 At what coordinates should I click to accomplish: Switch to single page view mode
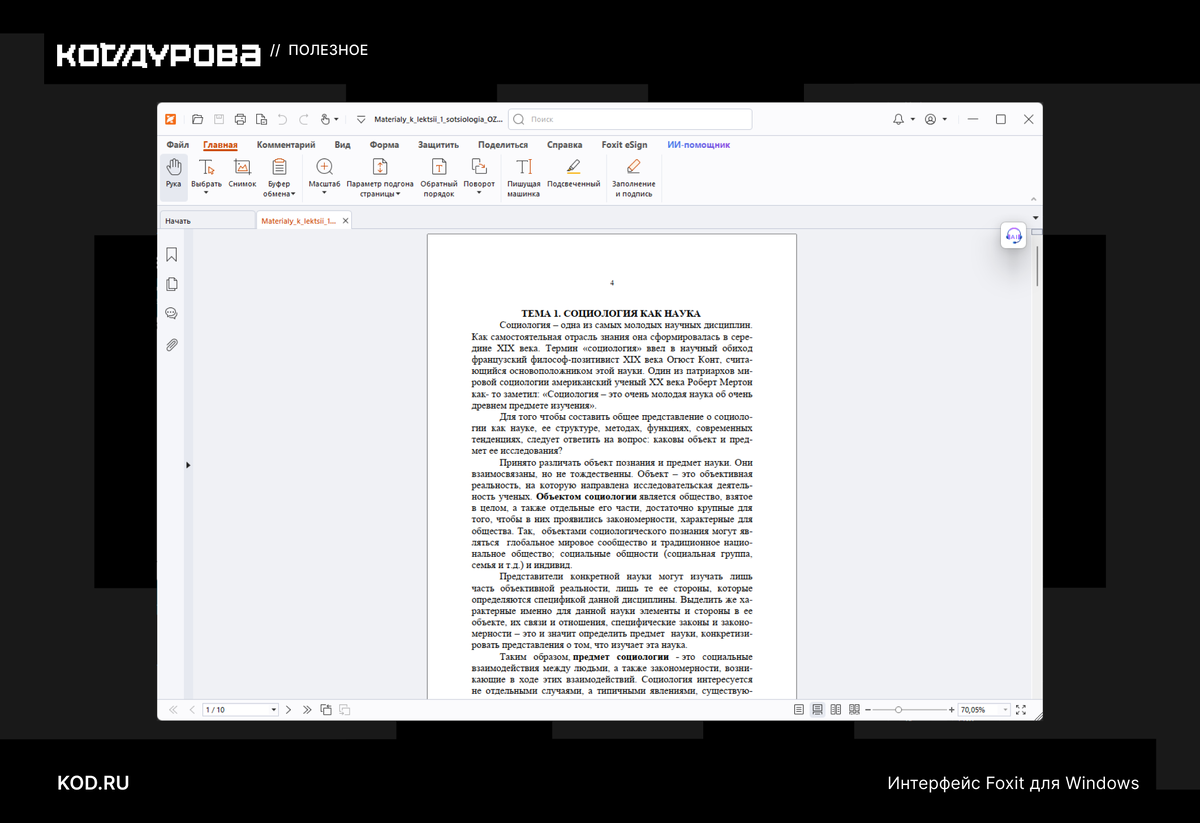coord(798,709)
